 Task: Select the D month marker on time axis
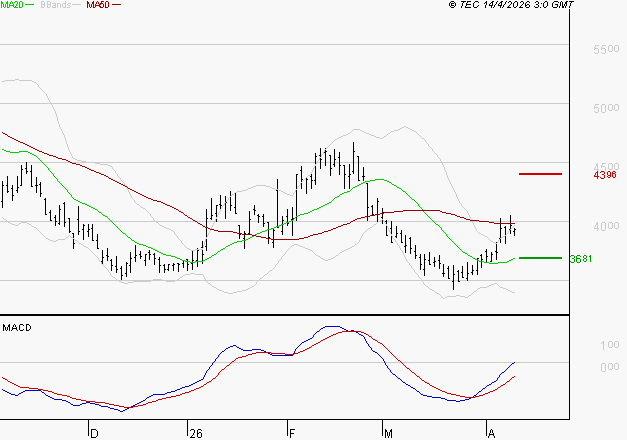[x=94, y=433]
